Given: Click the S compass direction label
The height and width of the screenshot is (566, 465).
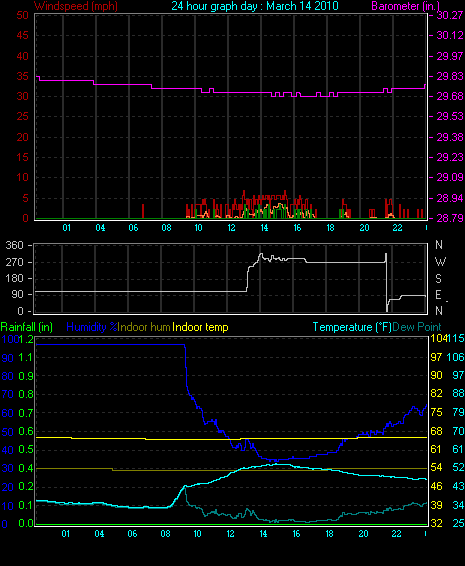Looking at the screenshot, I should (438, 278).
